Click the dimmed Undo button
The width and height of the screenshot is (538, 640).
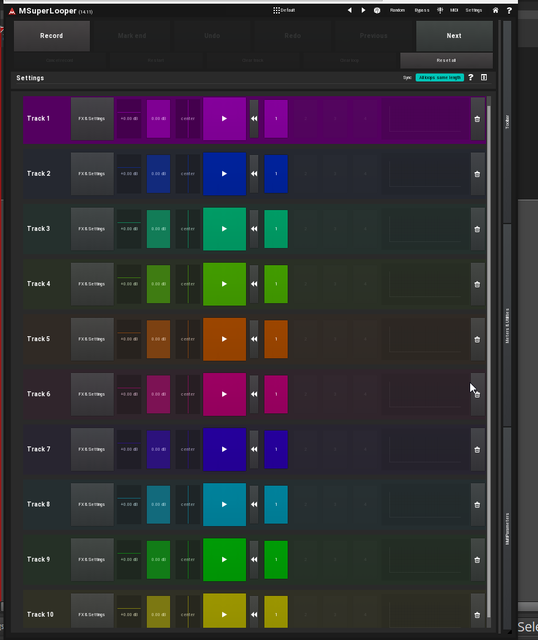pos(212,36)
